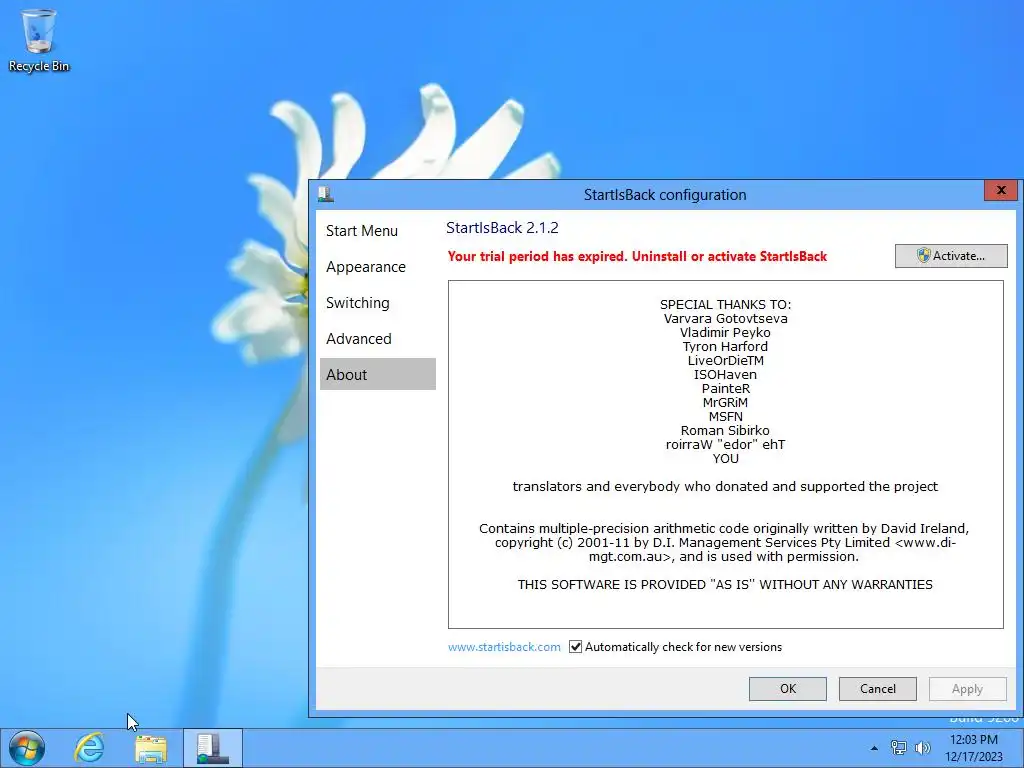Viewport: 1024px width, 768px height.
Task: Click the Activate... button
Action: pos(951,256)
